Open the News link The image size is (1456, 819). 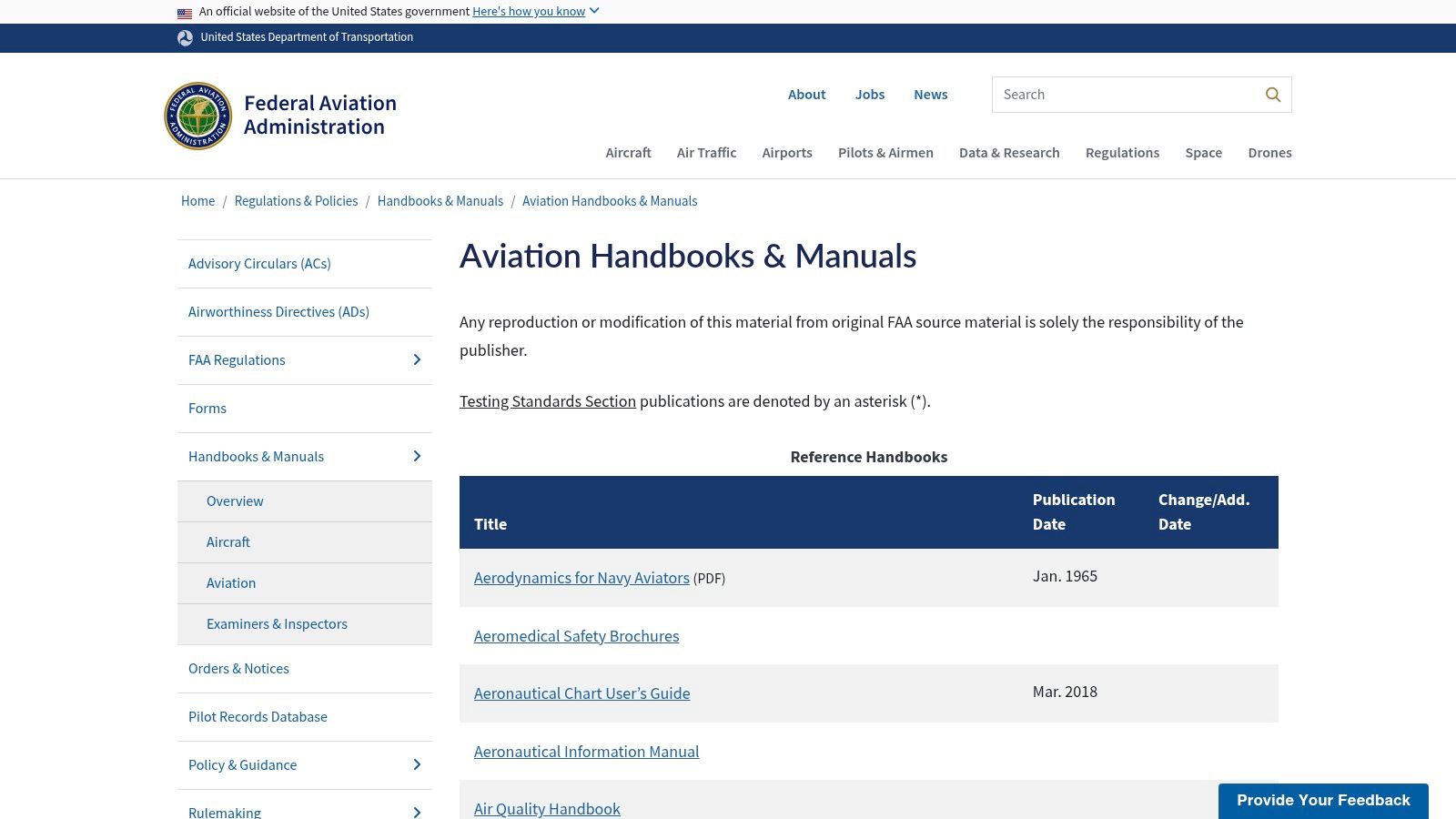[931, 95]
